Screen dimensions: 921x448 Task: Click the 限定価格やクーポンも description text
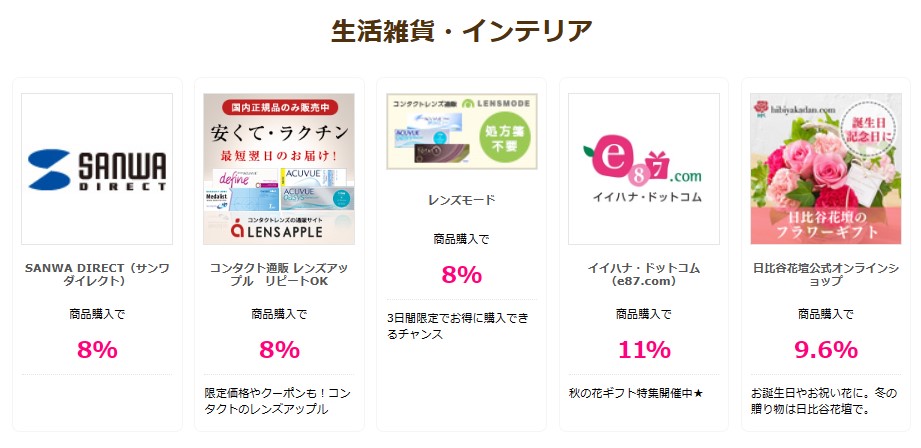tap(277, 401)
